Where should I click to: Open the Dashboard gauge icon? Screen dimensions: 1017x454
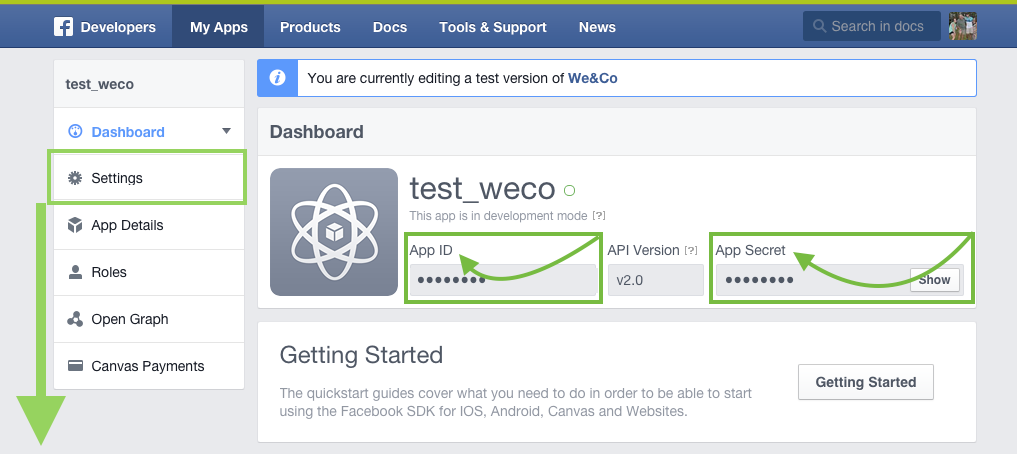[x=75, y=132]
